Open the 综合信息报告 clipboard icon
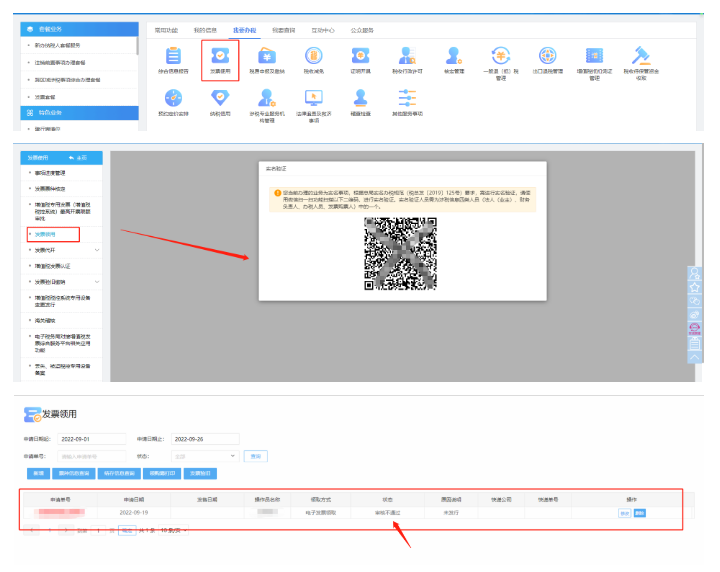Viewport: 720px width, 572px height. (x=173, y=56)
